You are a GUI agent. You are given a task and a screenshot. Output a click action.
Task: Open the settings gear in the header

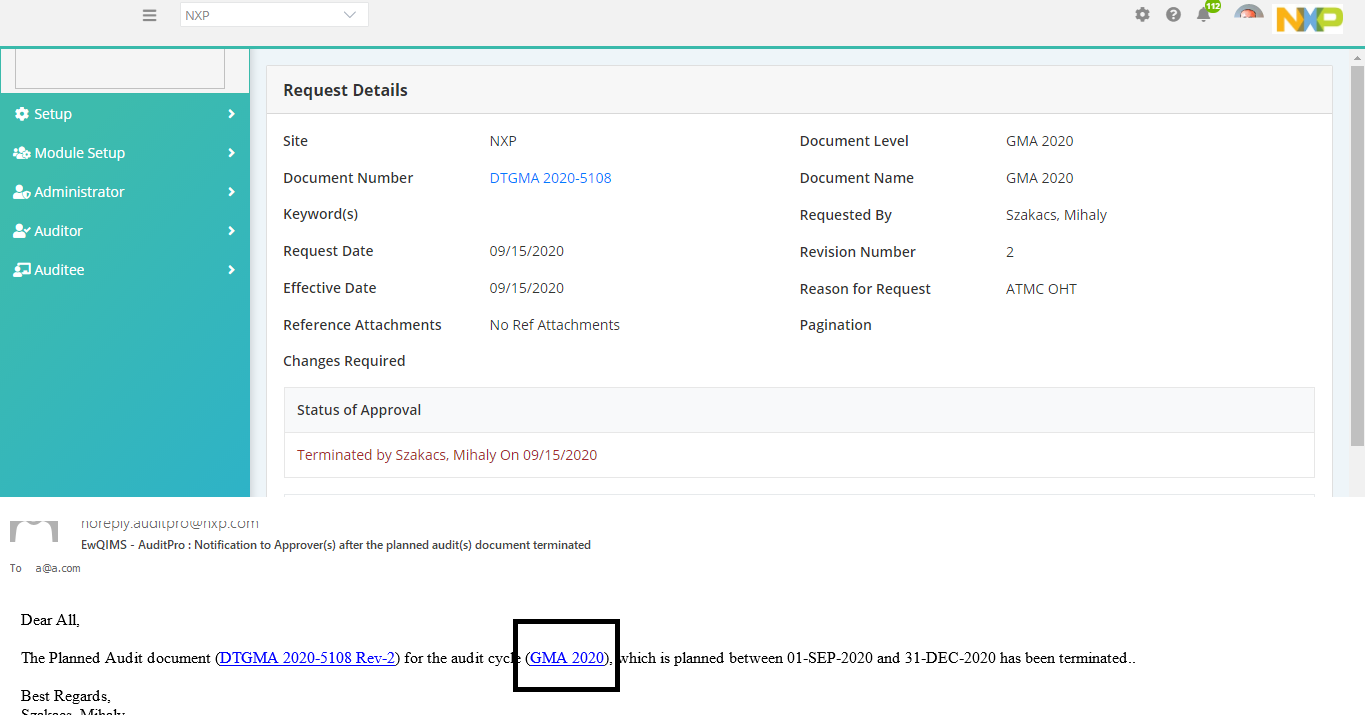tap(1142, 15)
